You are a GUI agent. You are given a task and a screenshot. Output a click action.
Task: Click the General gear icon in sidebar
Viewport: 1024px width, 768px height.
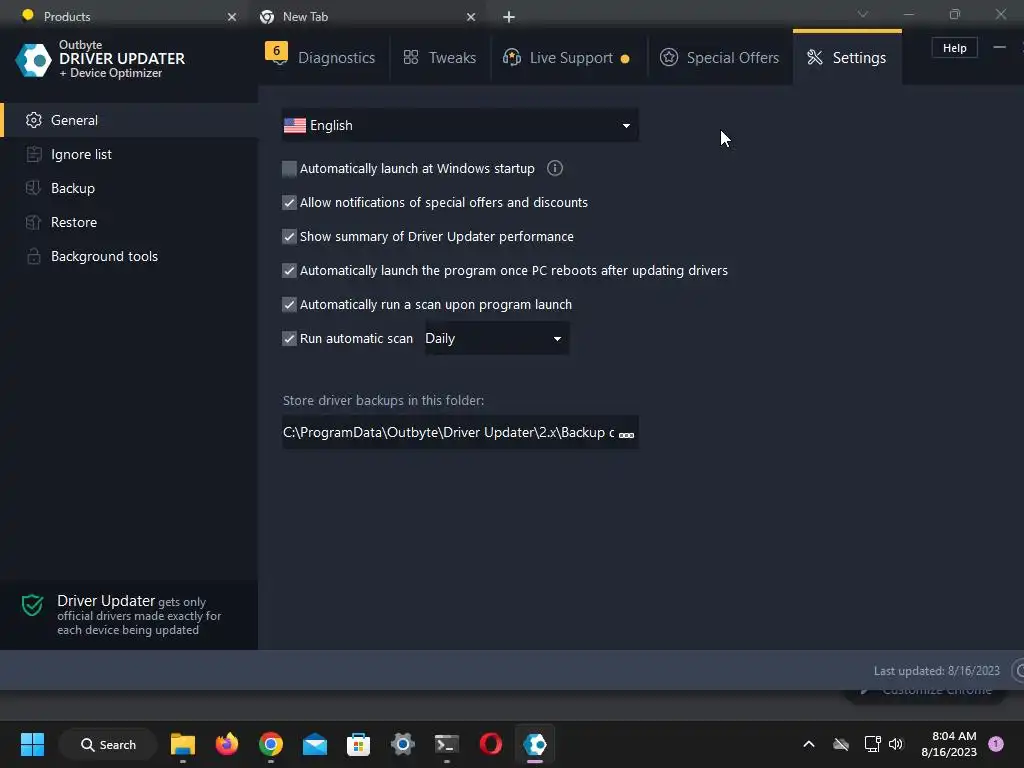(33, 120)
